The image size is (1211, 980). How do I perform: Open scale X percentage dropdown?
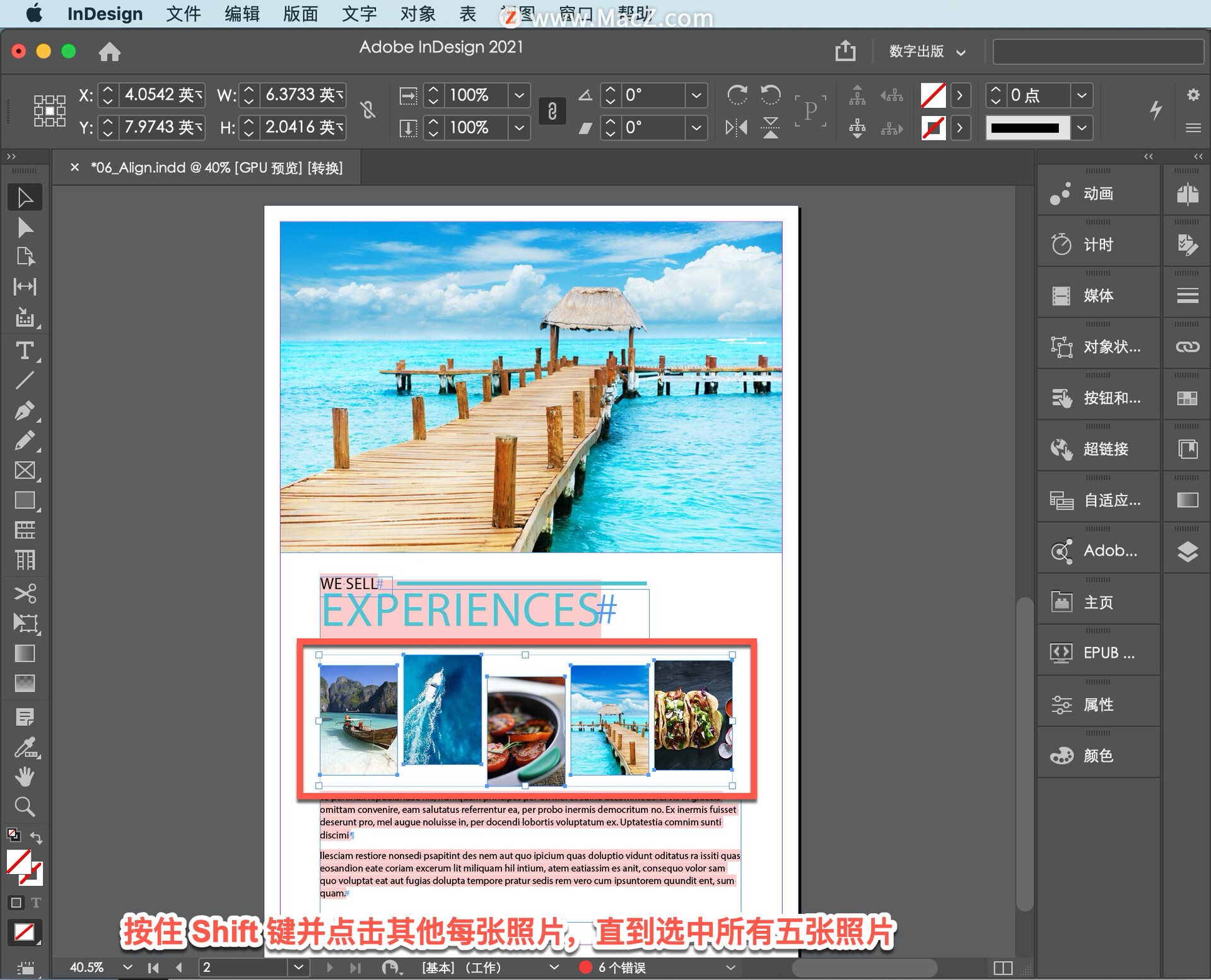point(519,95)
